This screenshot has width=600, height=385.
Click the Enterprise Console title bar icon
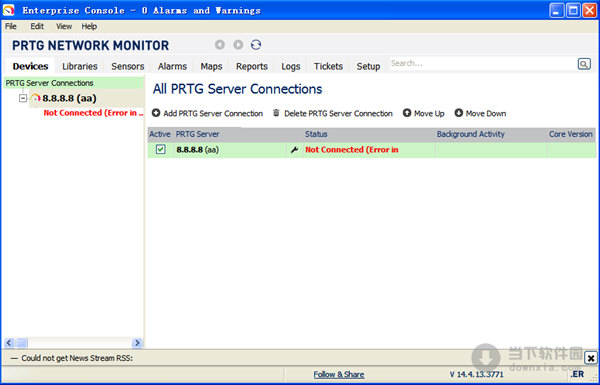click(x=8, y=10)
